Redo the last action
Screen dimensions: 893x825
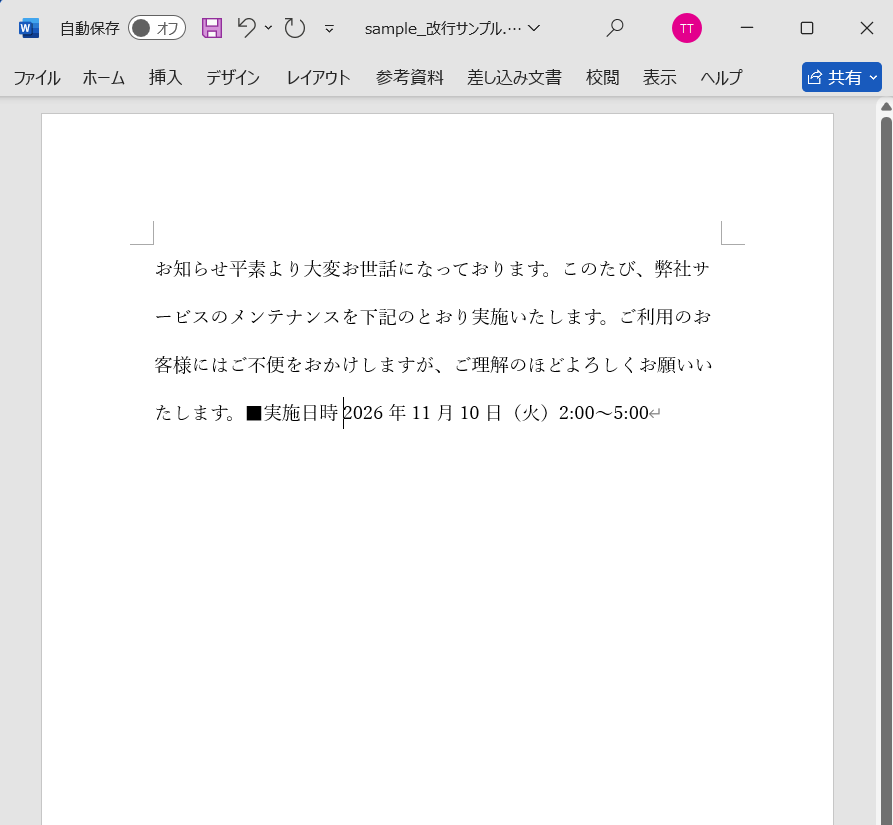(294, 28)
